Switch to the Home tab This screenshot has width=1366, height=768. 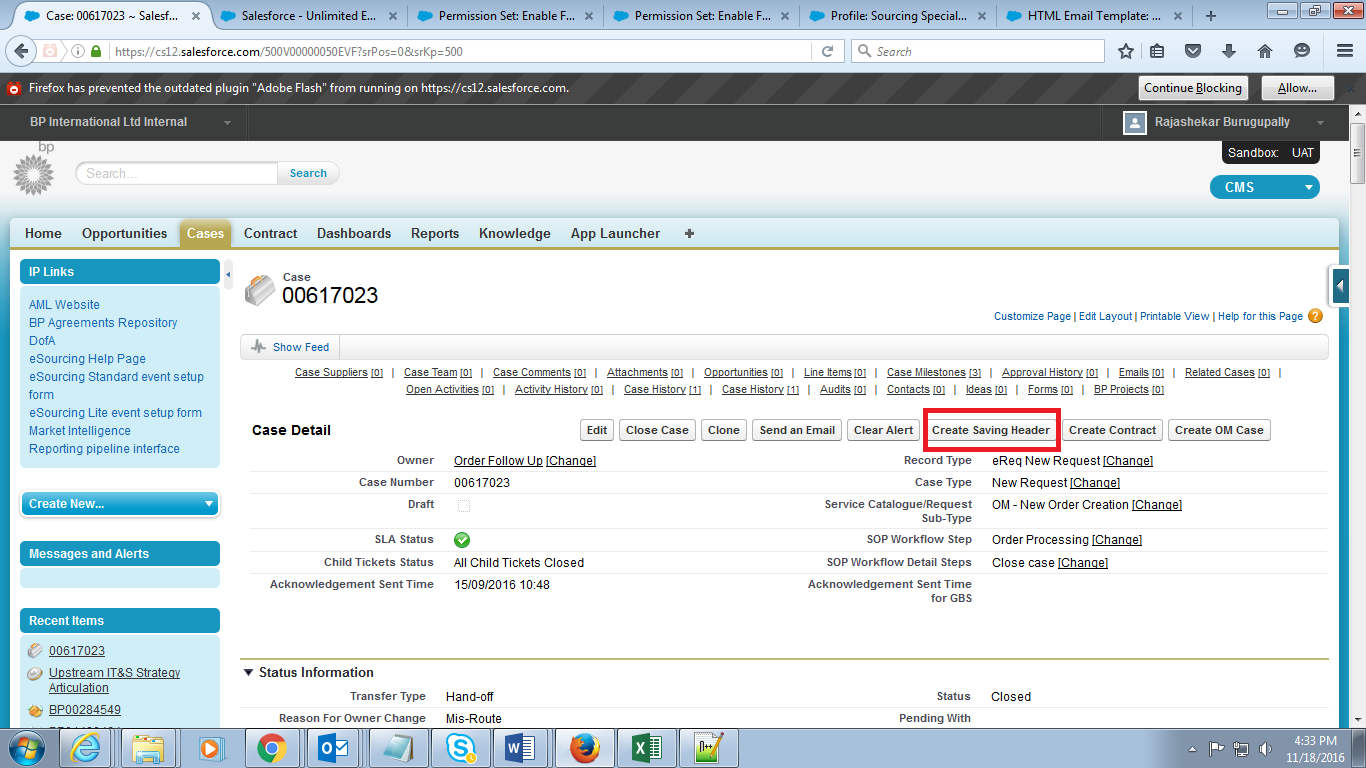(x=43, y=233)
